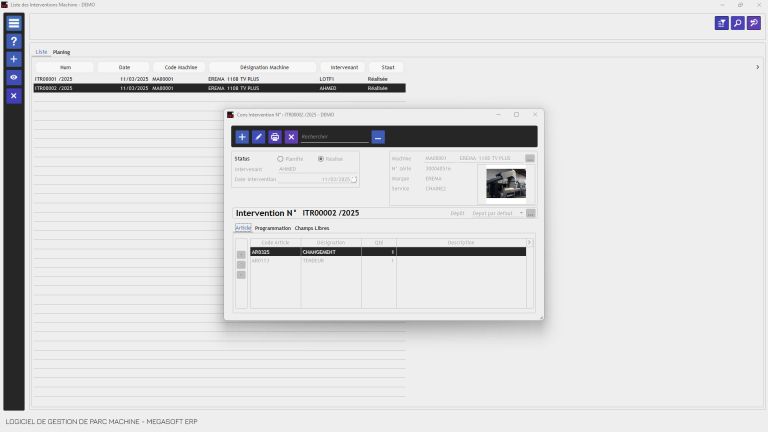768x432 pixels.
Task: Open the calendar icon next to Date Intervention
Action: click(354, 179)
